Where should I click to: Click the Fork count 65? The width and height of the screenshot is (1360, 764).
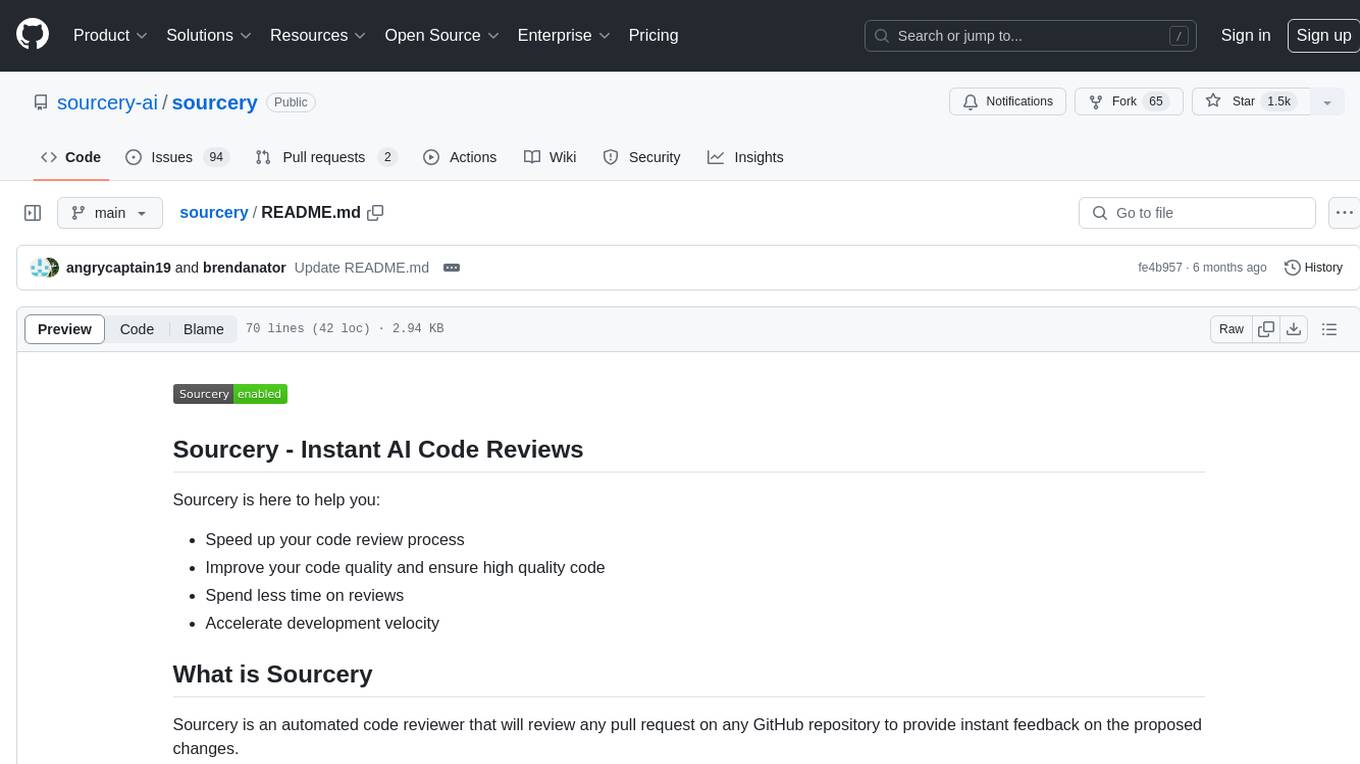[1156, 101]
